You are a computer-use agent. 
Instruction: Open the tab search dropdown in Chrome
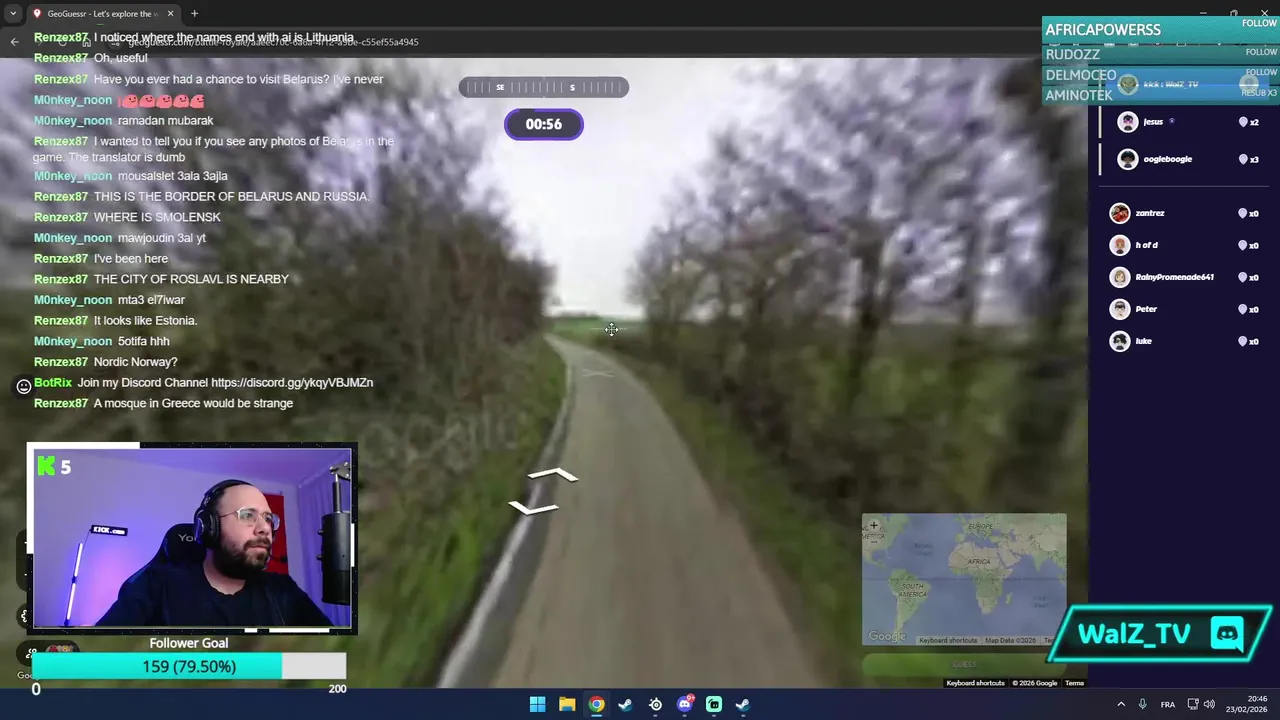coord(12,13)
